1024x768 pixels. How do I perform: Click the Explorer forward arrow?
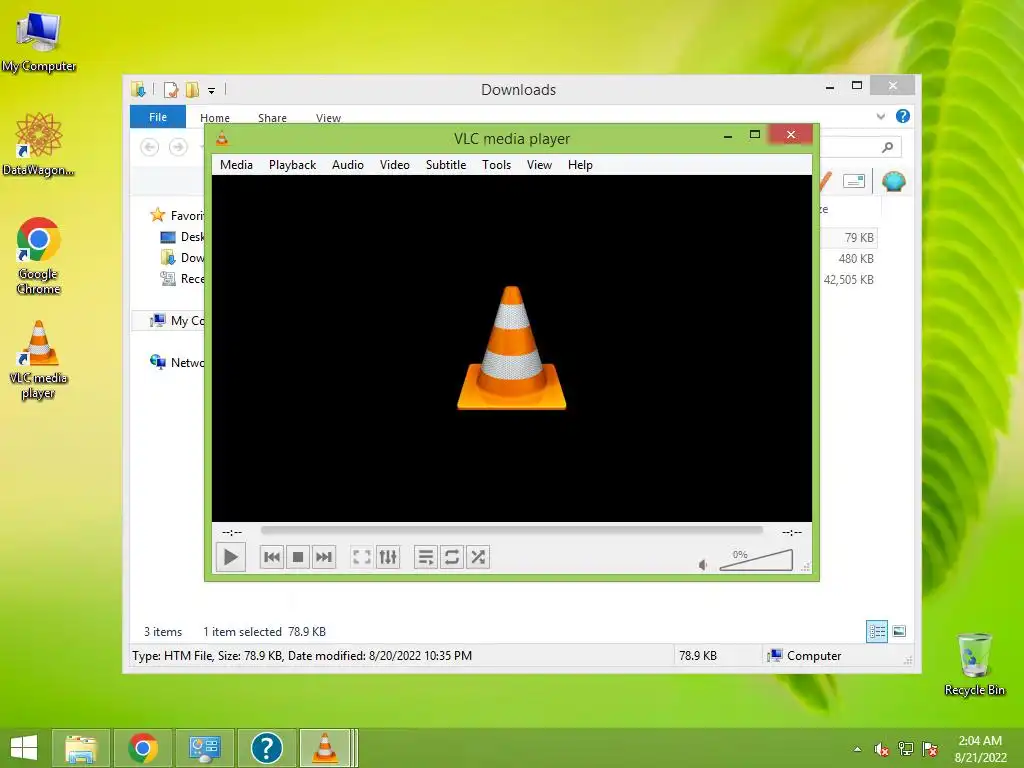pyautogui.click(x=178, y=147)
